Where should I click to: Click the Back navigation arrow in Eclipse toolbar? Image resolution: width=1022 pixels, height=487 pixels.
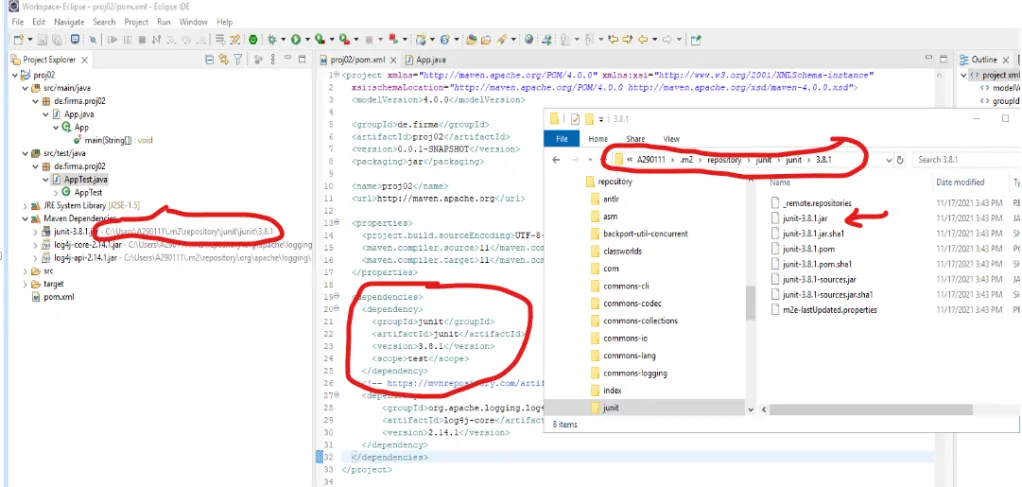[642, 39]
